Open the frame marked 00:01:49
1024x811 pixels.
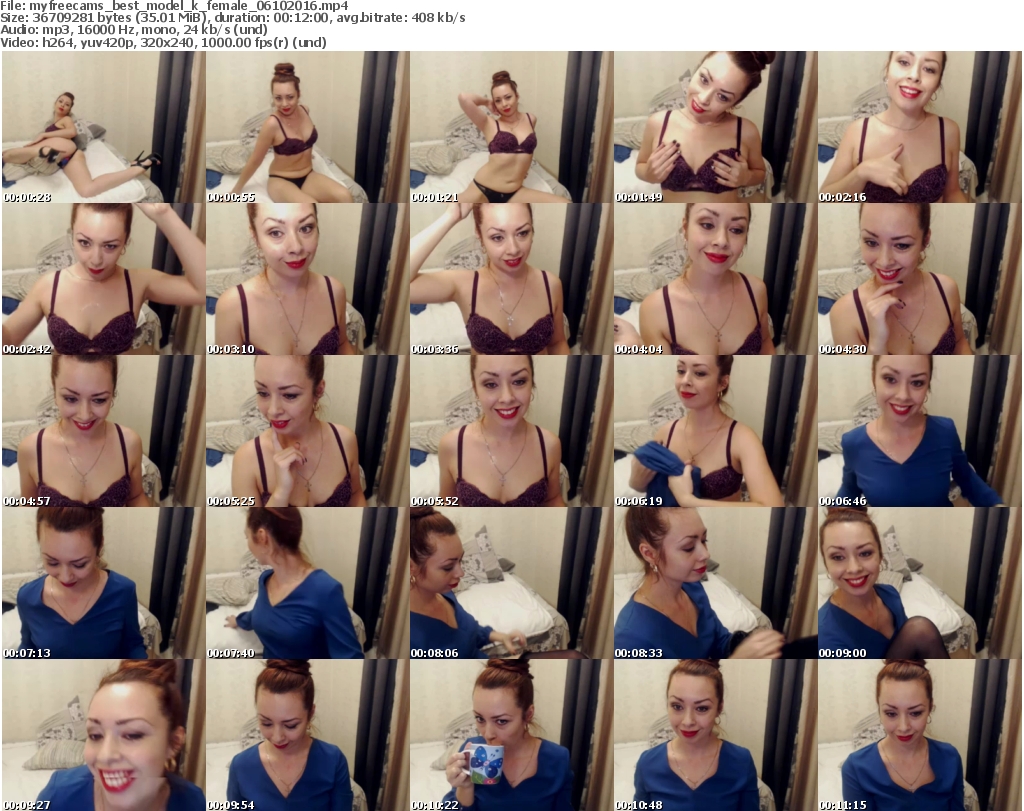coord(716,127)
